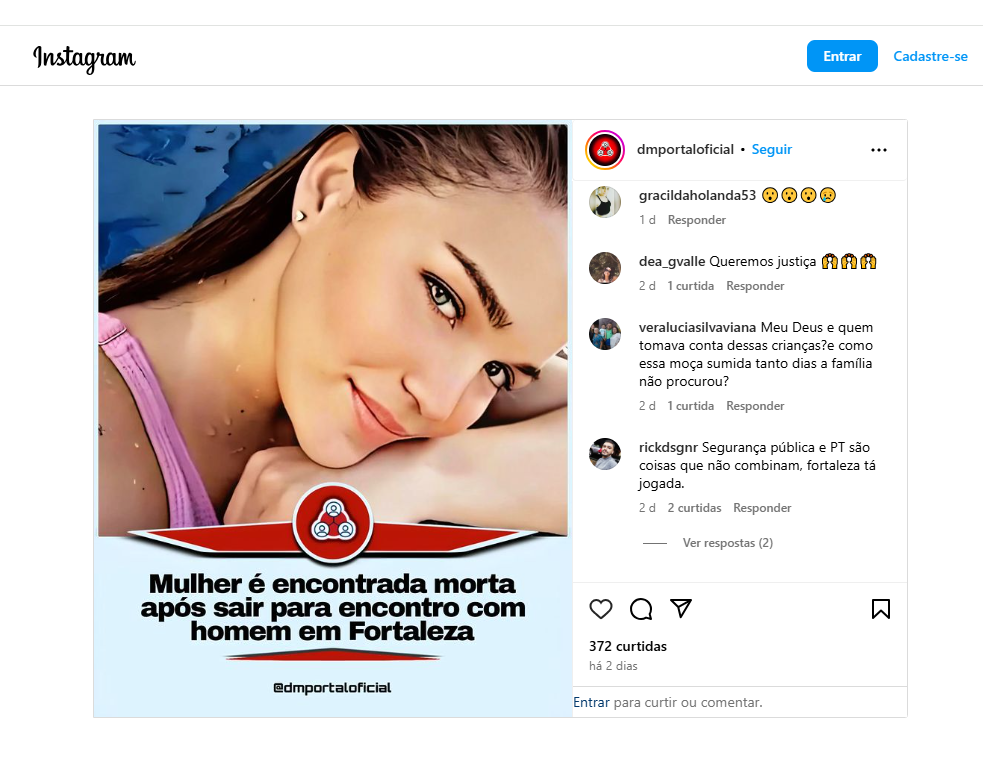Follow dmportaloficial via Seguir
Viewport: 983px width, 763px height.
pos(772,149)
